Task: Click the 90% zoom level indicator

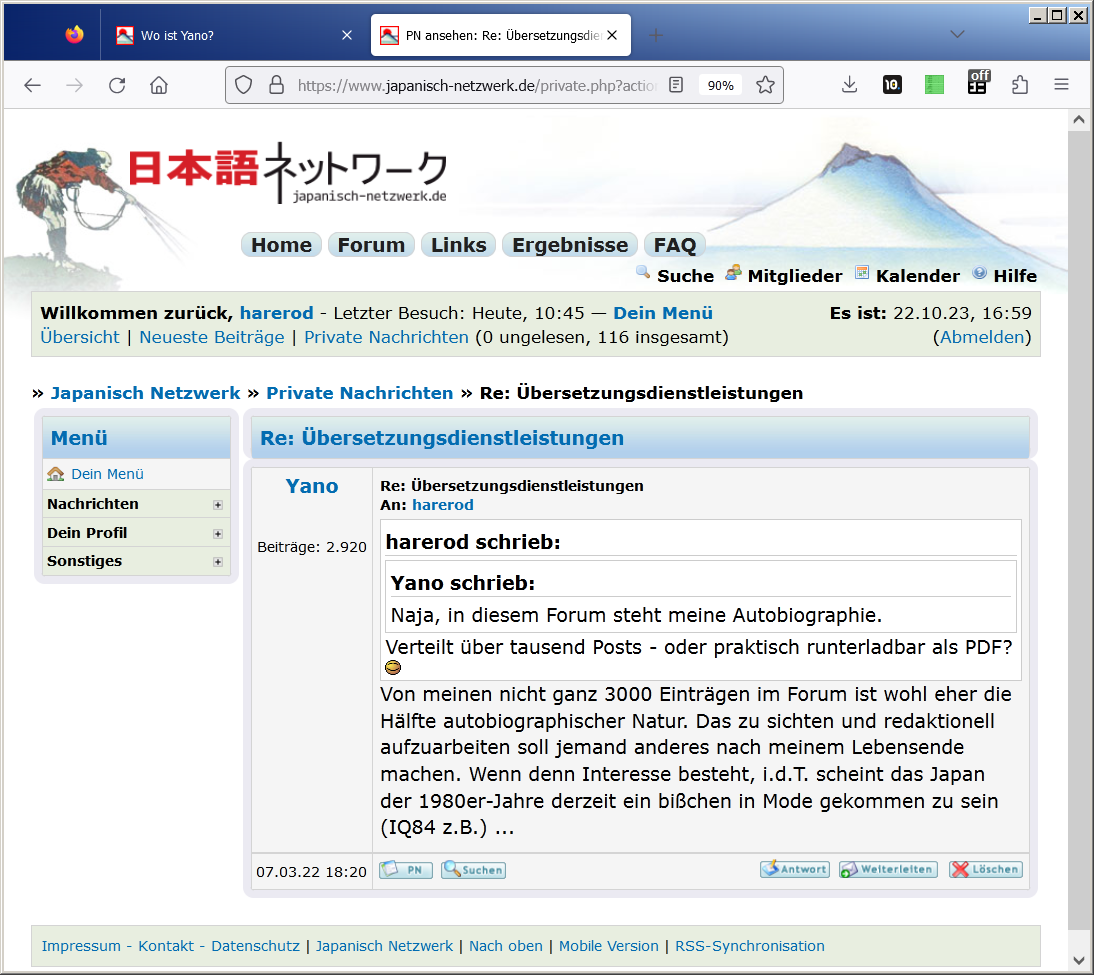Action: pyautogui.click(x=720, y=85)
